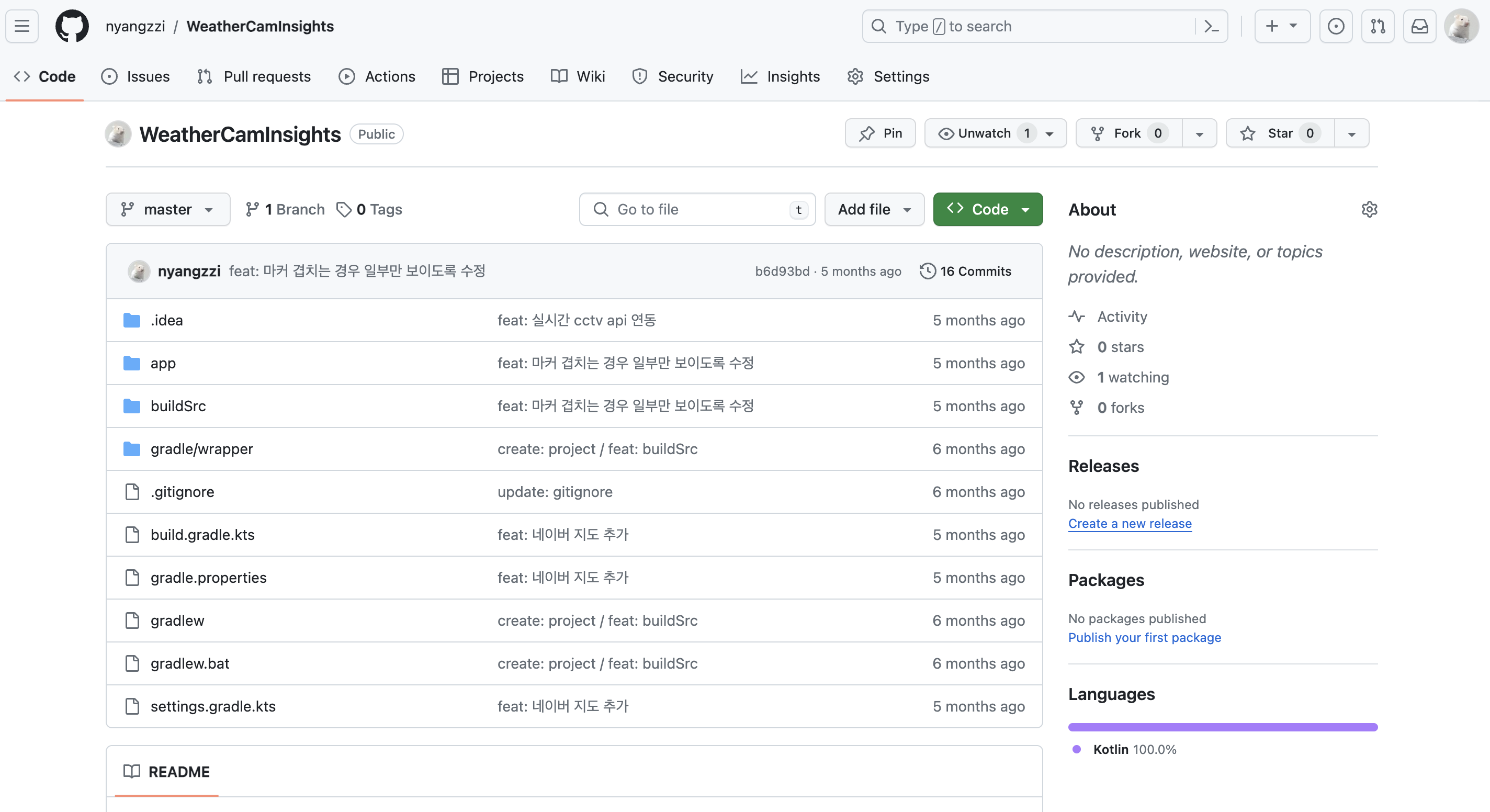Image resolution: width=1490 pixels, height=812 pixels.
Task: Expand the Add file dropdown
Action: 874,209
